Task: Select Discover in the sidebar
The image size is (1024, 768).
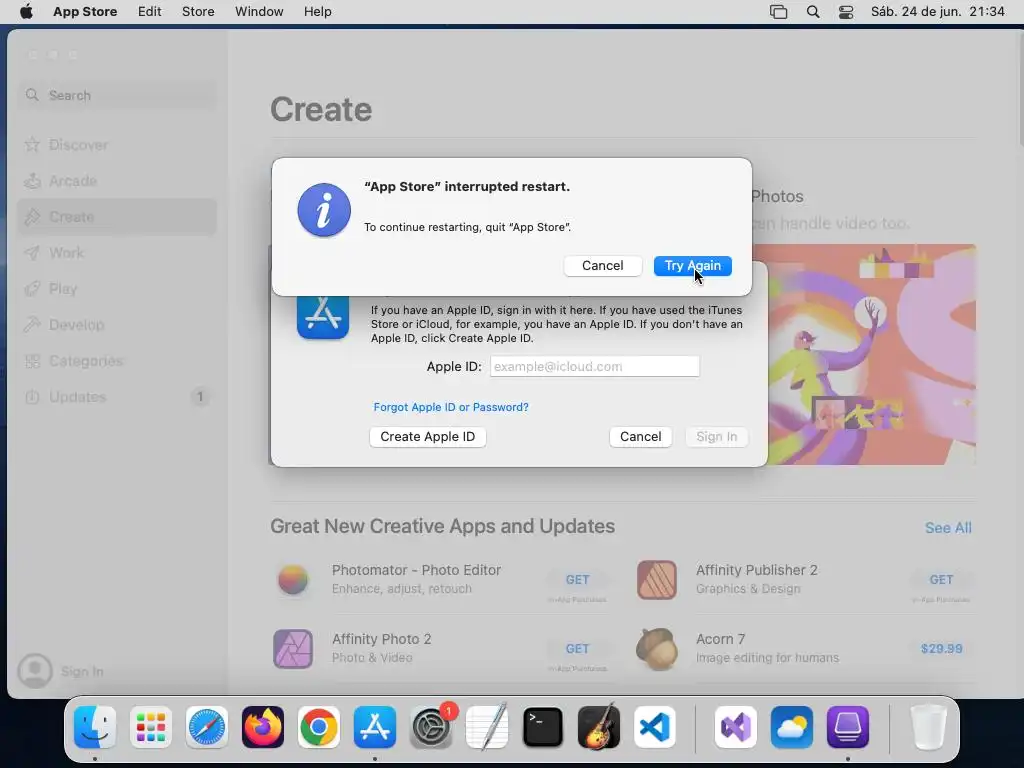Action: click(117, 145)
